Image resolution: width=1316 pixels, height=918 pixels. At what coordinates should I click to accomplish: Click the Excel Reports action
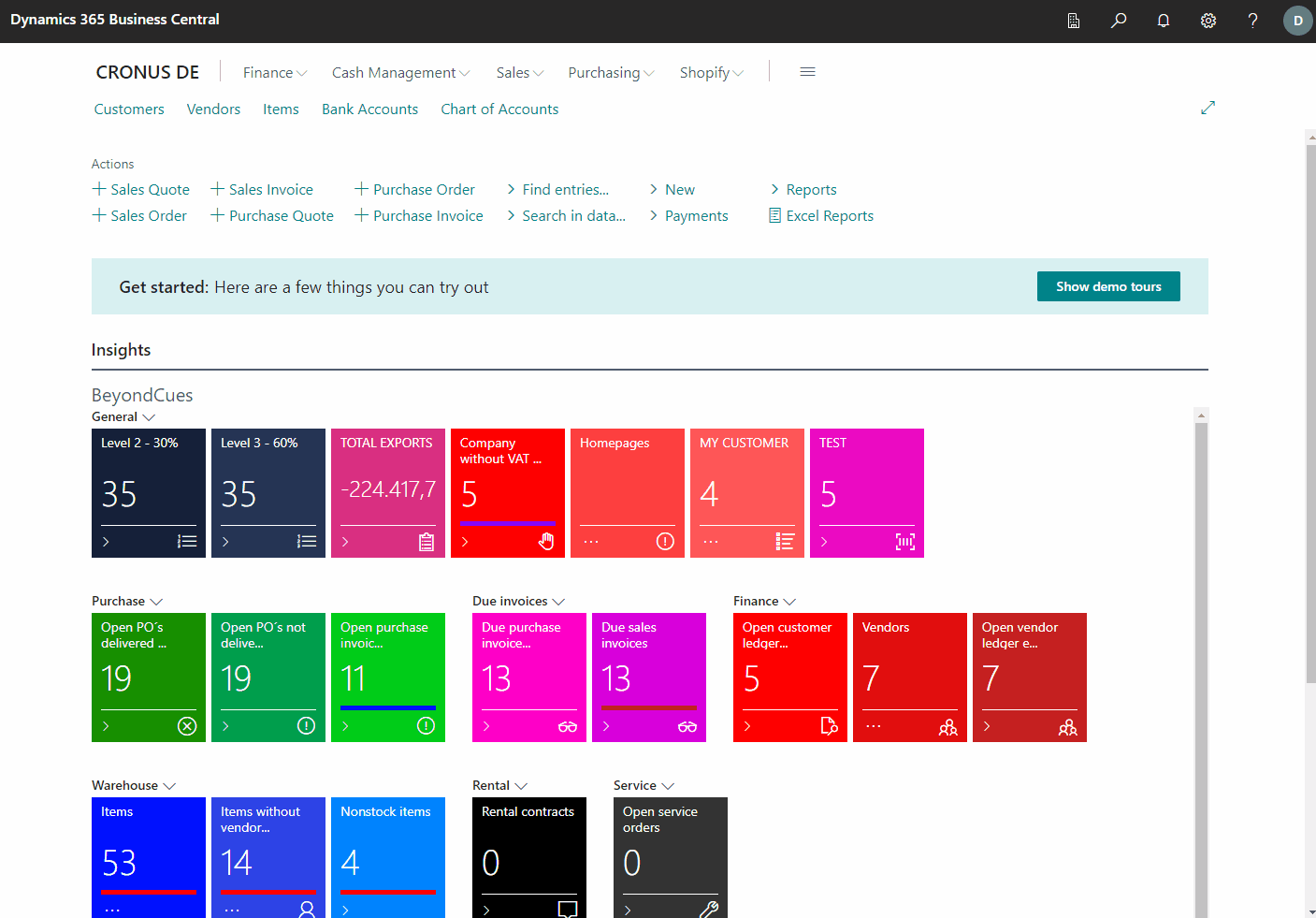pyautogui.click(x=821, y=216)
